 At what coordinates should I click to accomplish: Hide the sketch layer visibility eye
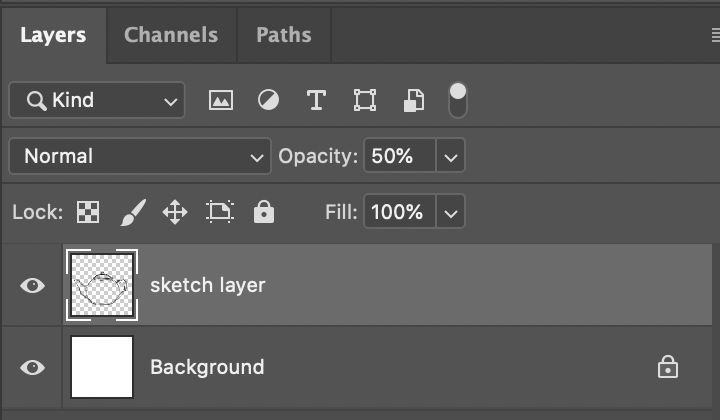(x=33, y=286)
